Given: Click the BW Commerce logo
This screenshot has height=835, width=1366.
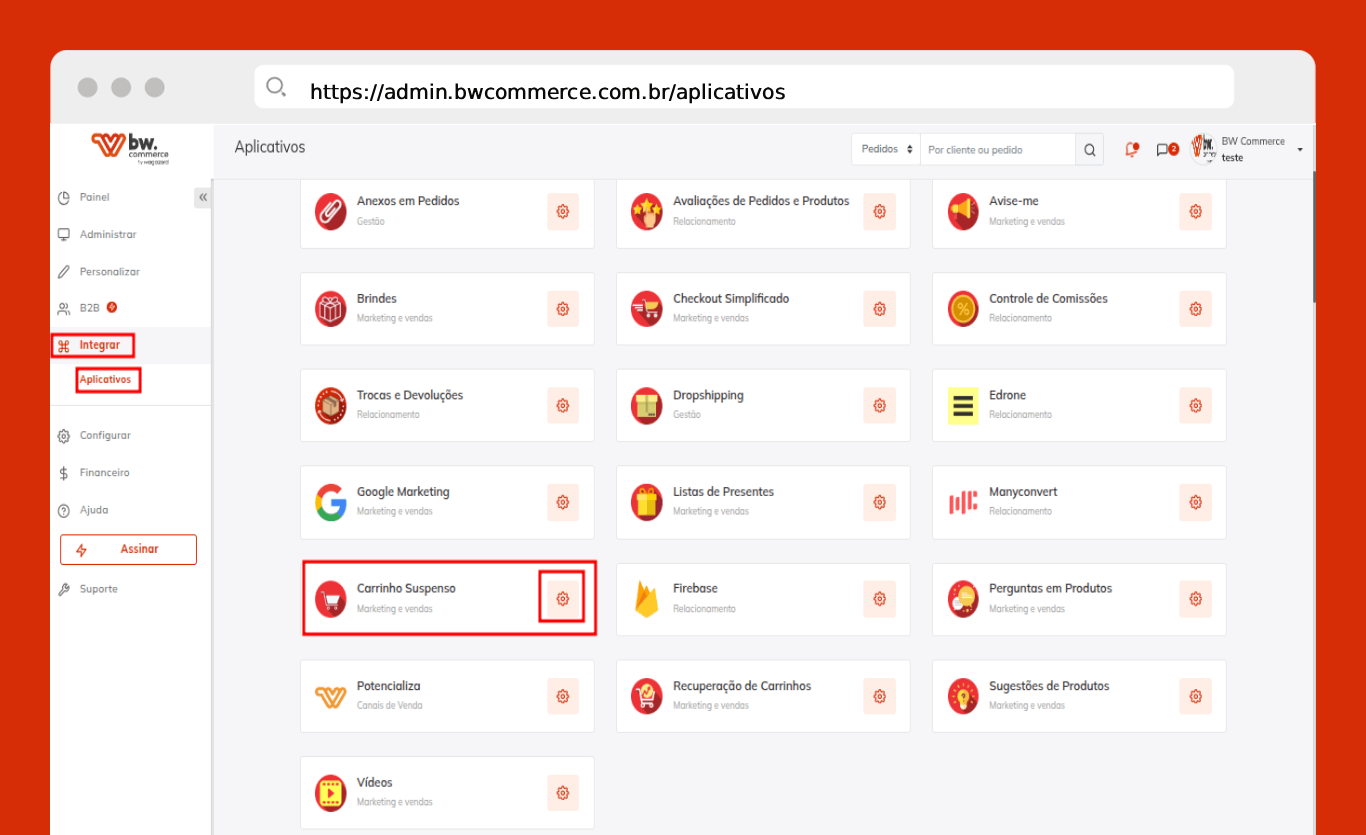Looking at the screenshot, I should tap(130, 148).
